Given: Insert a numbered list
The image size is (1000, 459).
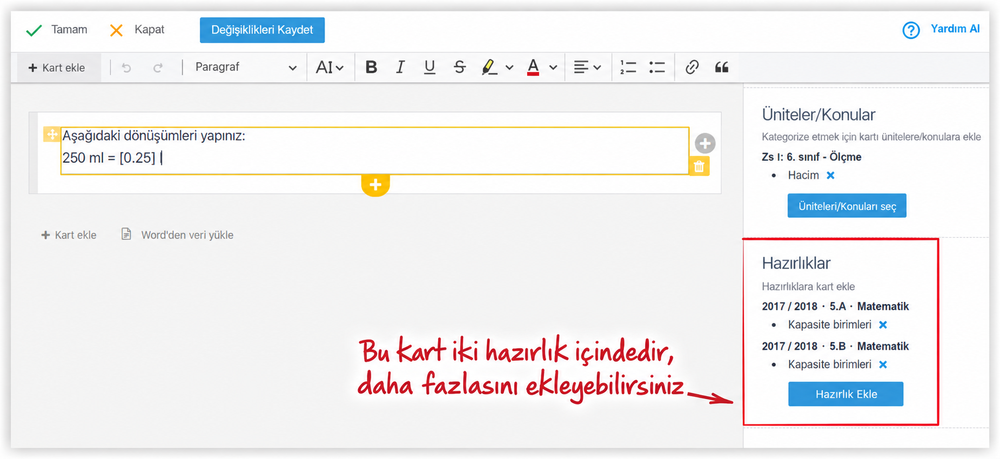Looking at the screenshot, I should coord(628,67).
